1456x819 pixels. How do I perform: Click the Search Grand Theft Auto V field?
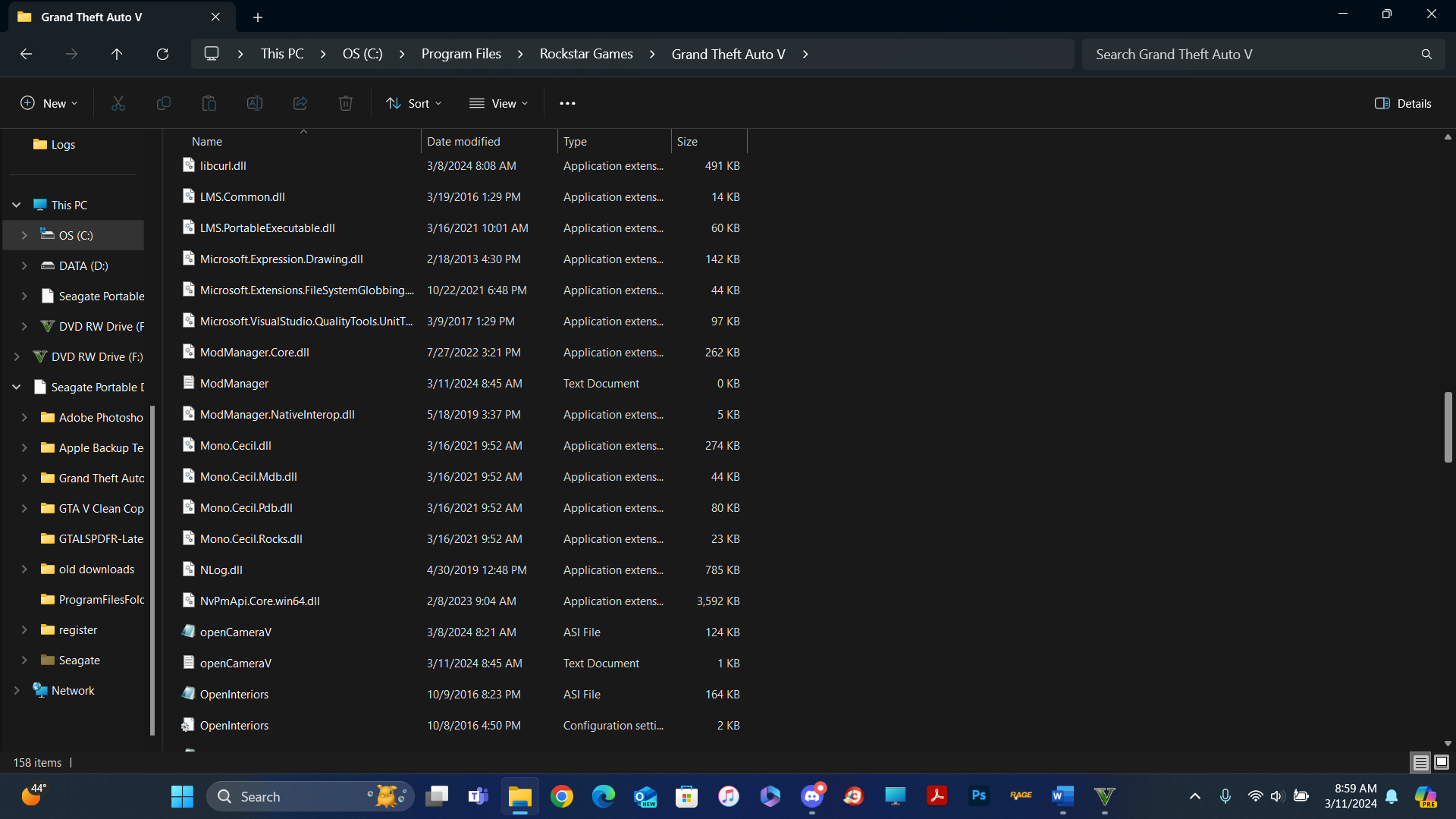[1251, 54]
